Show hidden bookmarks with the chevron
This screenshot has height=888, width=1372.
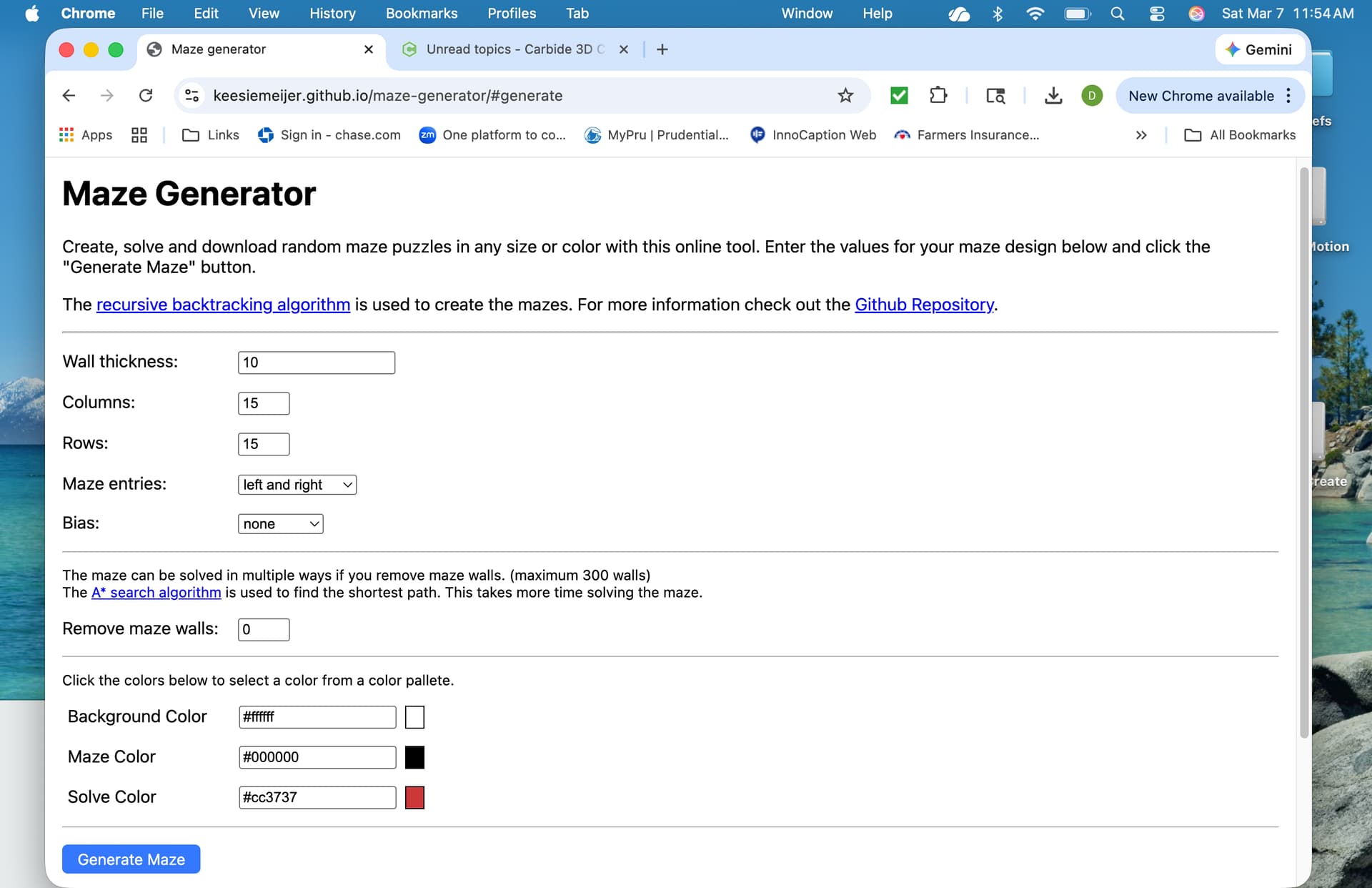1141,135
